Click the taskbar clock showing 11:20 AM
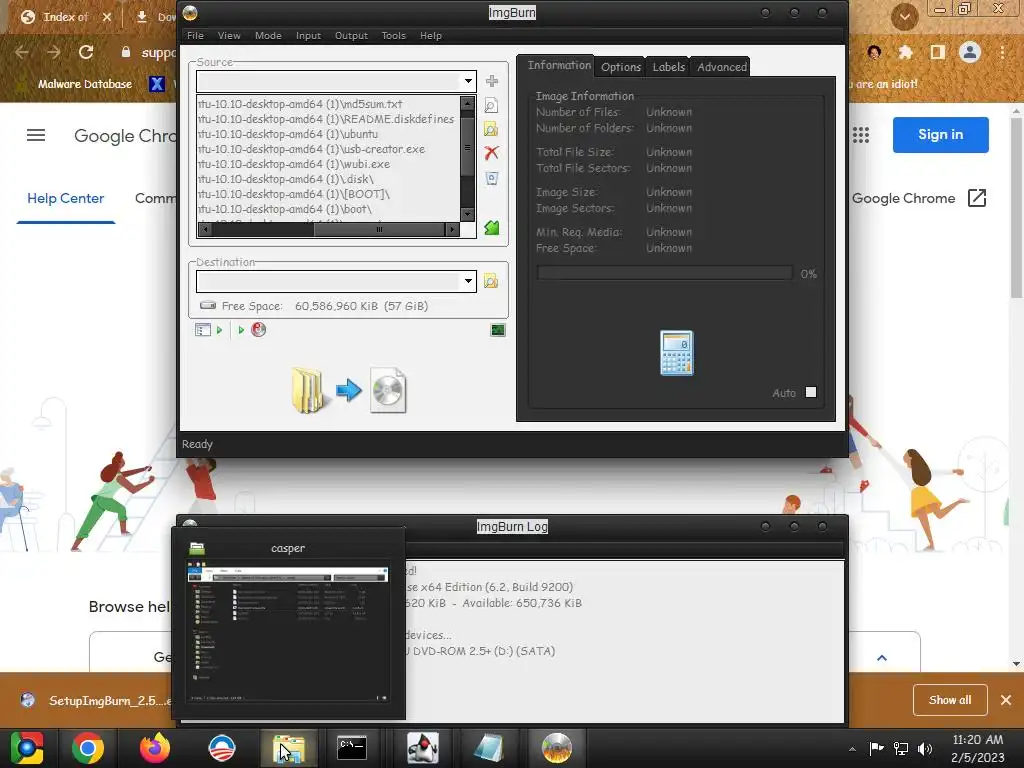The width and height of the screenshot is (1024, 768). (x=977, y=748)
